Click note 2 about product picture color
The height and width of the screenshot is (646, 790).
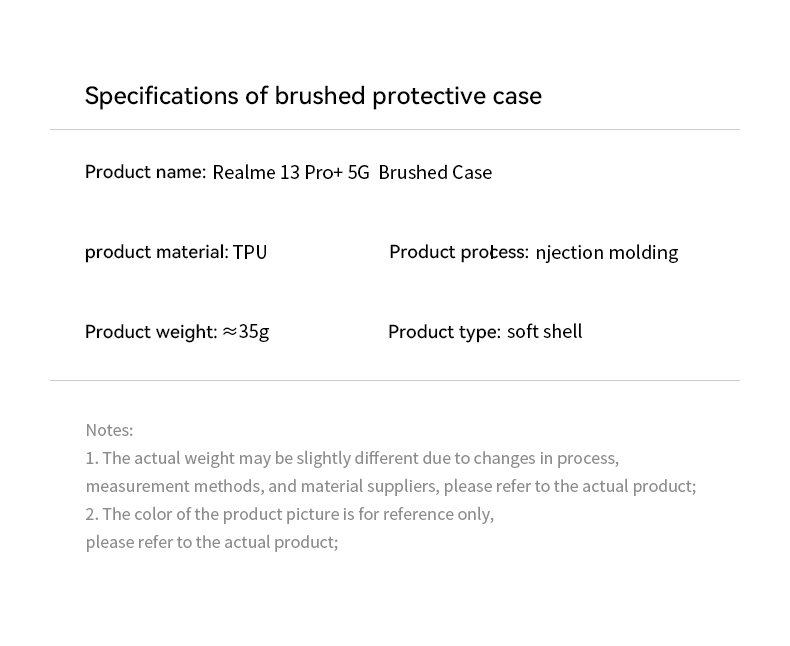pos(290,514)
